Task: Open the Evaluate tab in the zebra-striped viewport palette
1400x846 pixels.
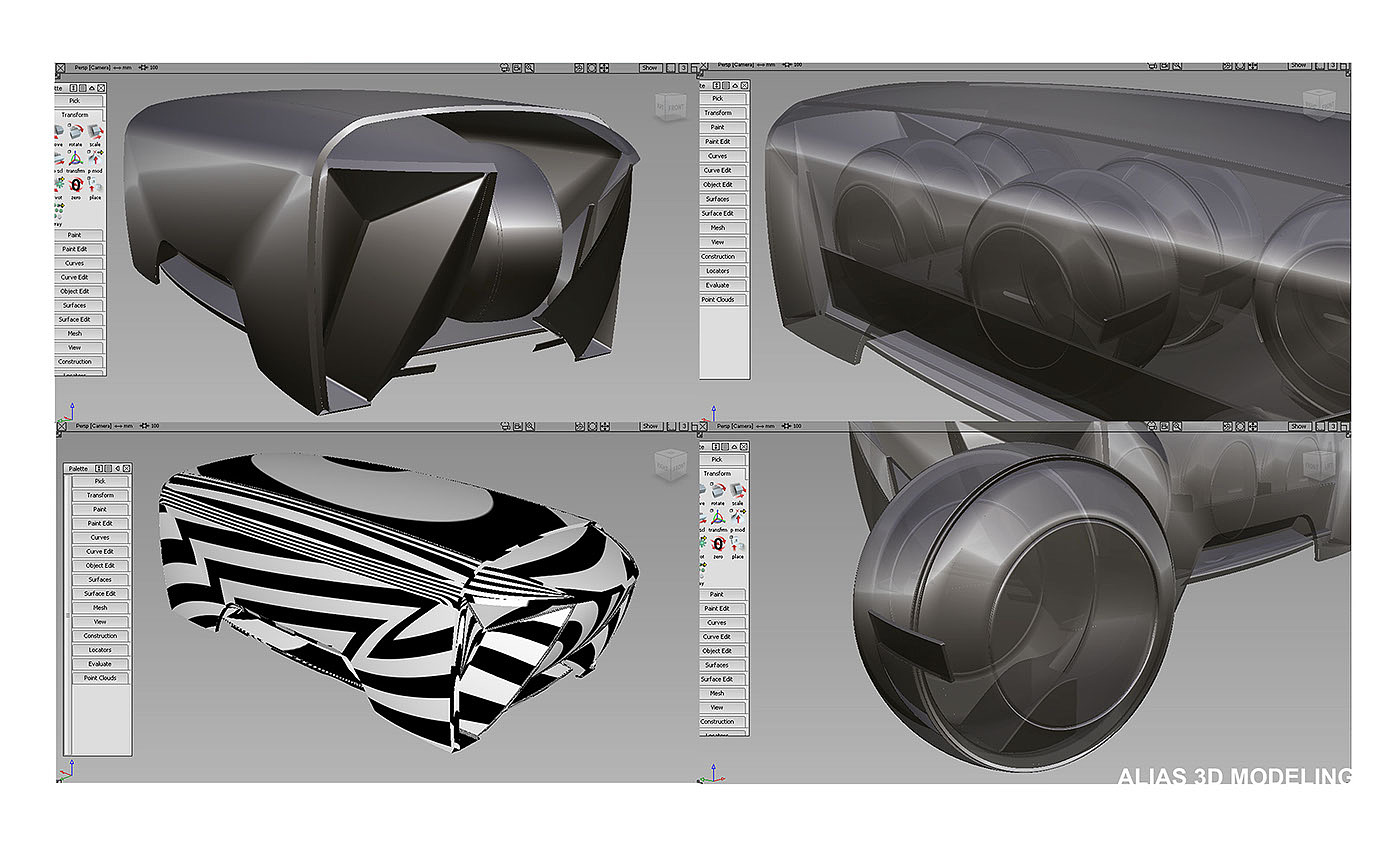Action: click(x=100, y=664)
